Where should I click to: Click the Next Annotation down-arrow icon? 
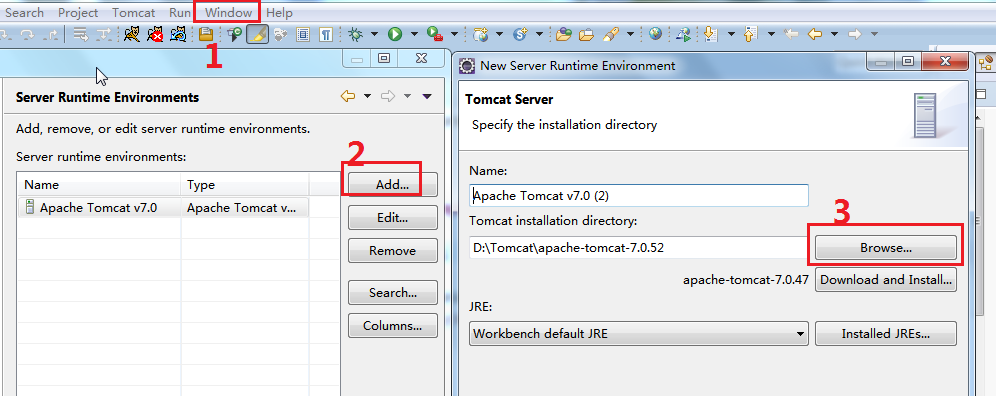pos(710,34)
